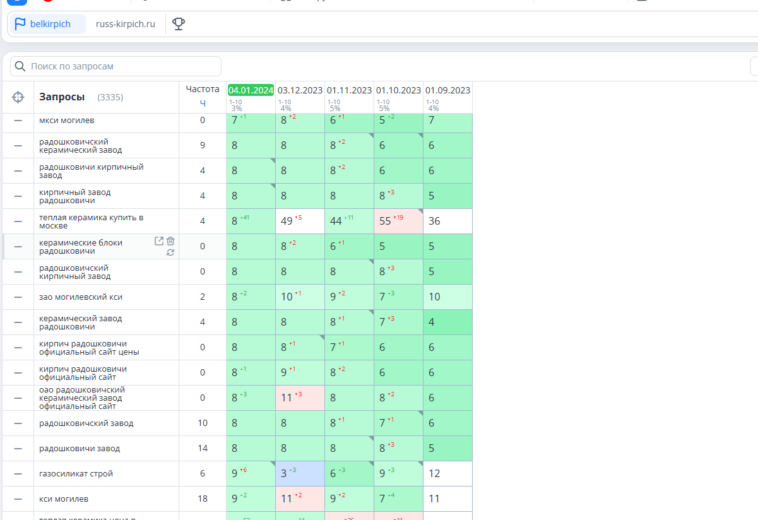Click the Запросы column heading
758x520 pixels.
62,97
